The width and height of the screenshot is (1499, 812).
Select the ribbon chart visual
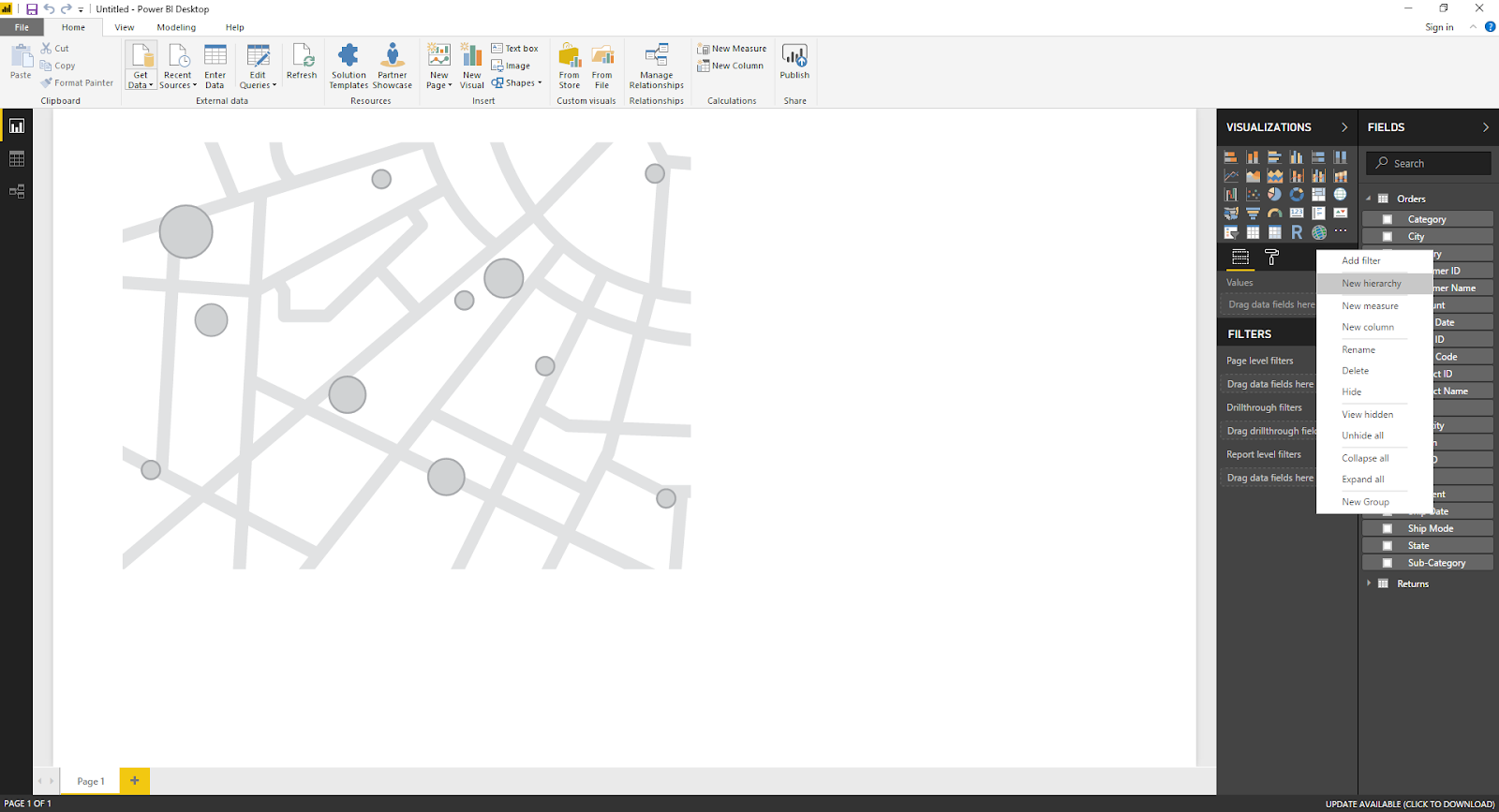1341,176
